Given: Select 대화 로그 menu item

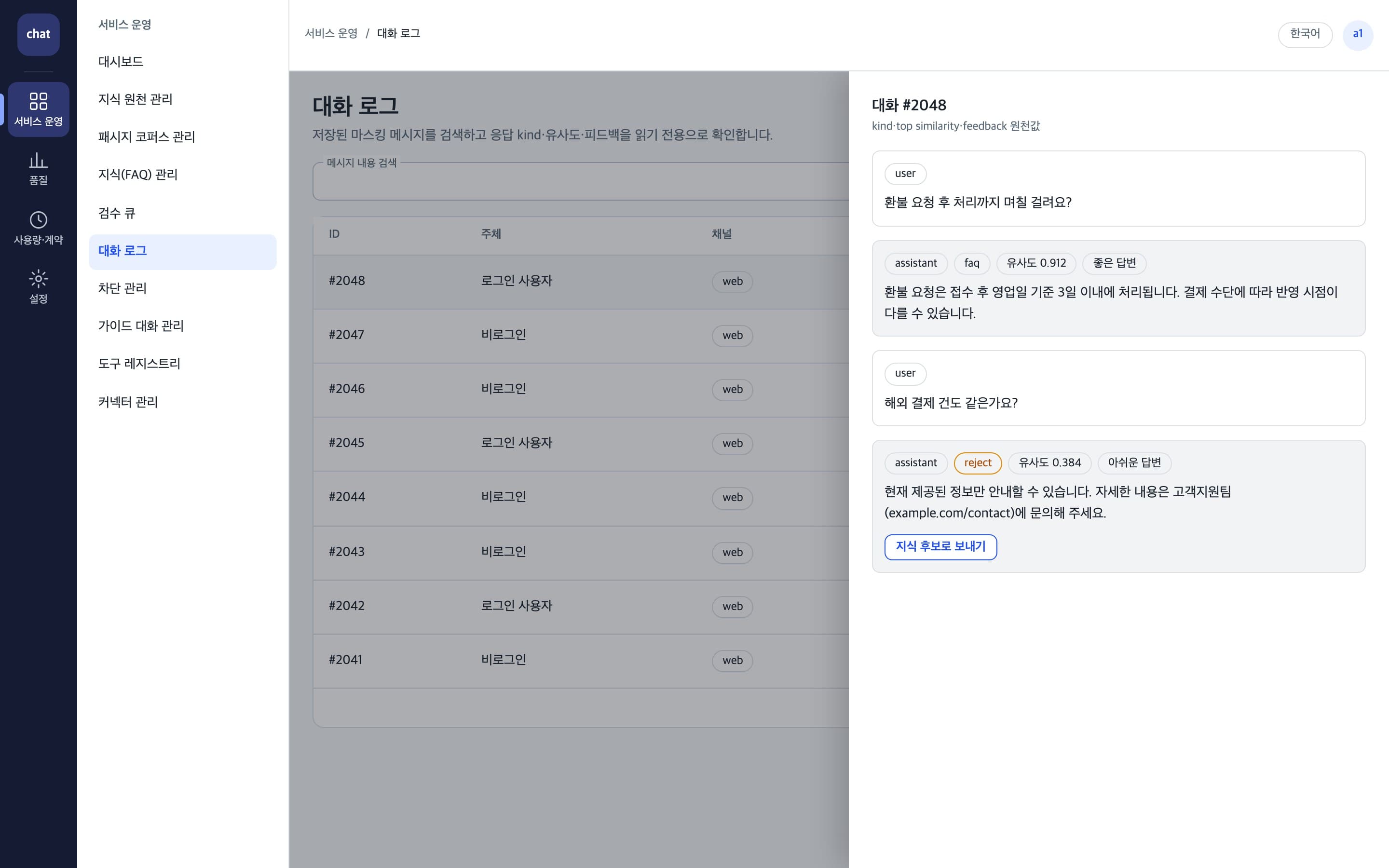Looking at the screenshot, I should coord(182,251).
